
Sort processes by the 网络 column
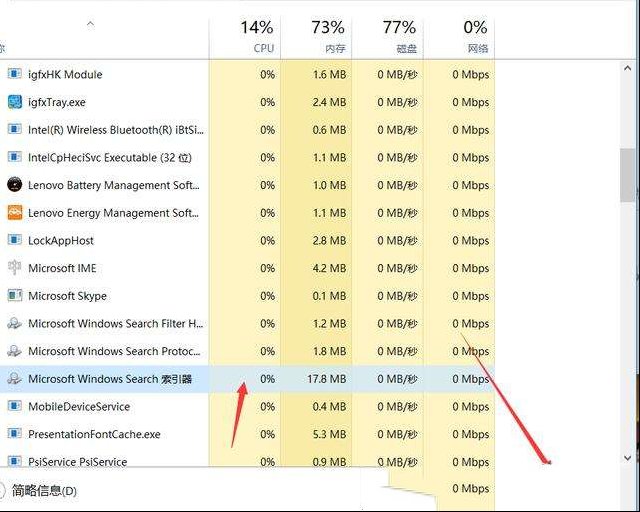click(x=459, y=38)
